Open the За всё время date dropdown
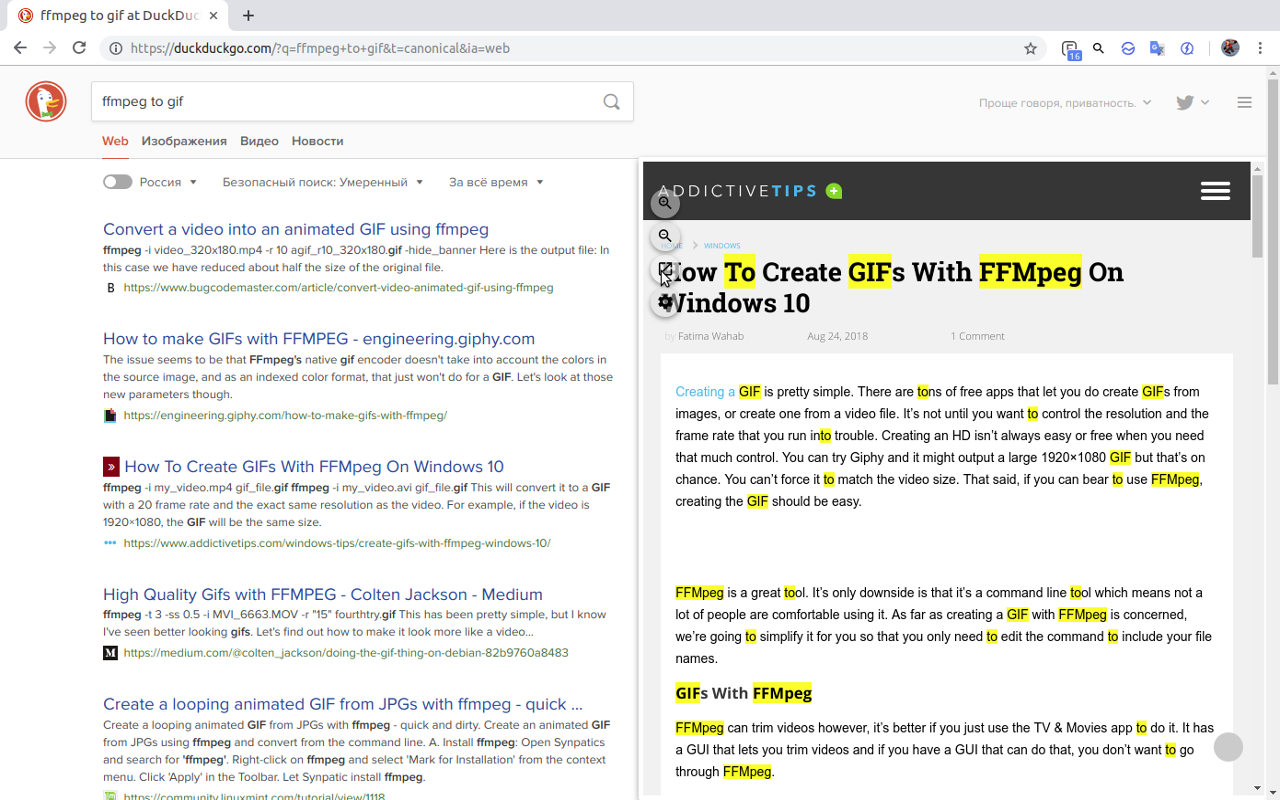The image size is (1280, 800). click(x=496, y=182)
